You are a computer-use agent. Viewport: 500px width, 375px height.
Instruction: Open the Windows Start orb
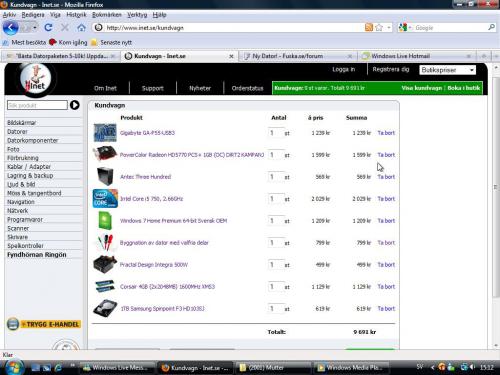tap(14, 367)
